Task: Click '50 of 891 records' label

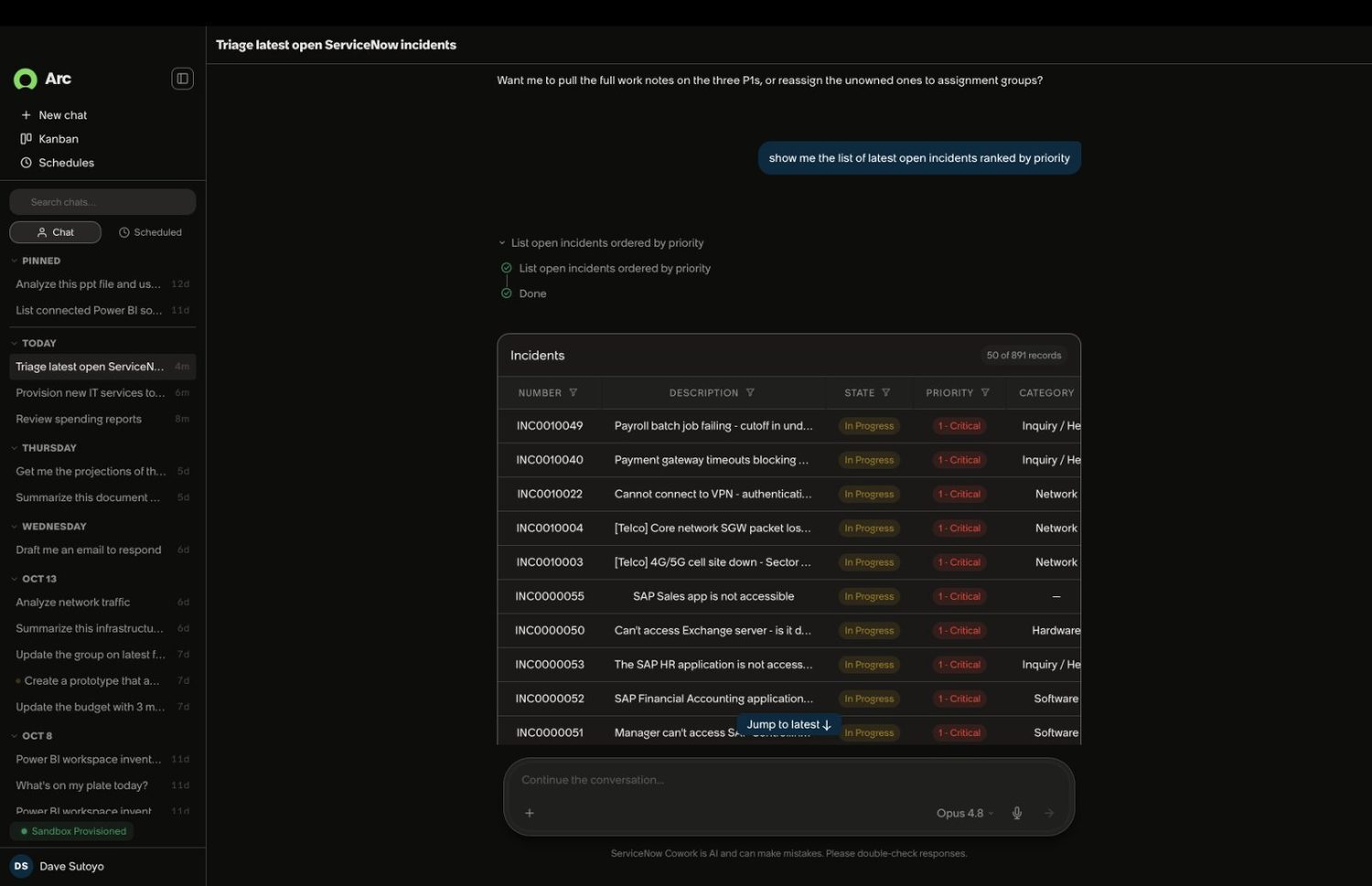Action: click(1024, 356)
